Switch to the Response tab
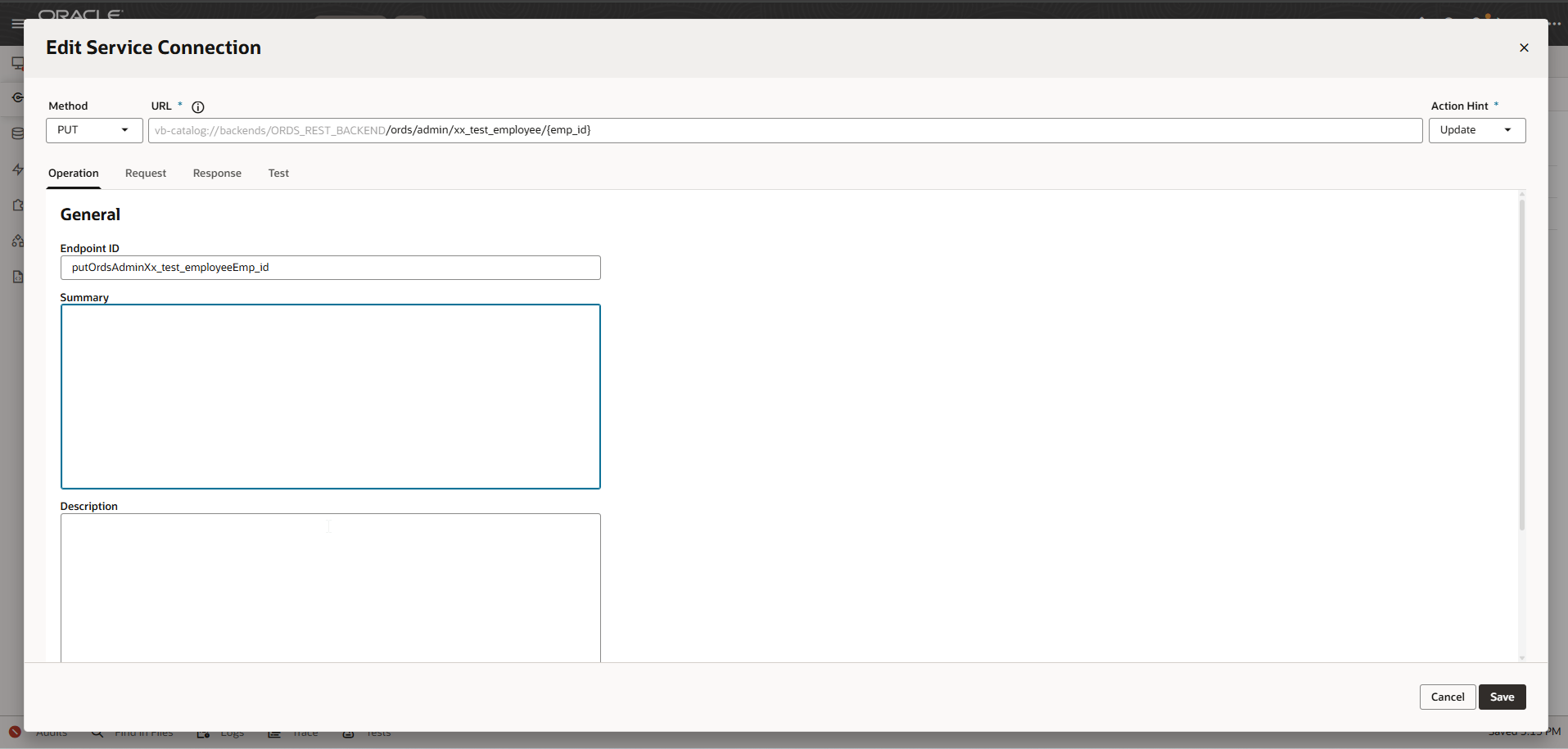This screenshot has height=749, width=1568. point(217,174)
